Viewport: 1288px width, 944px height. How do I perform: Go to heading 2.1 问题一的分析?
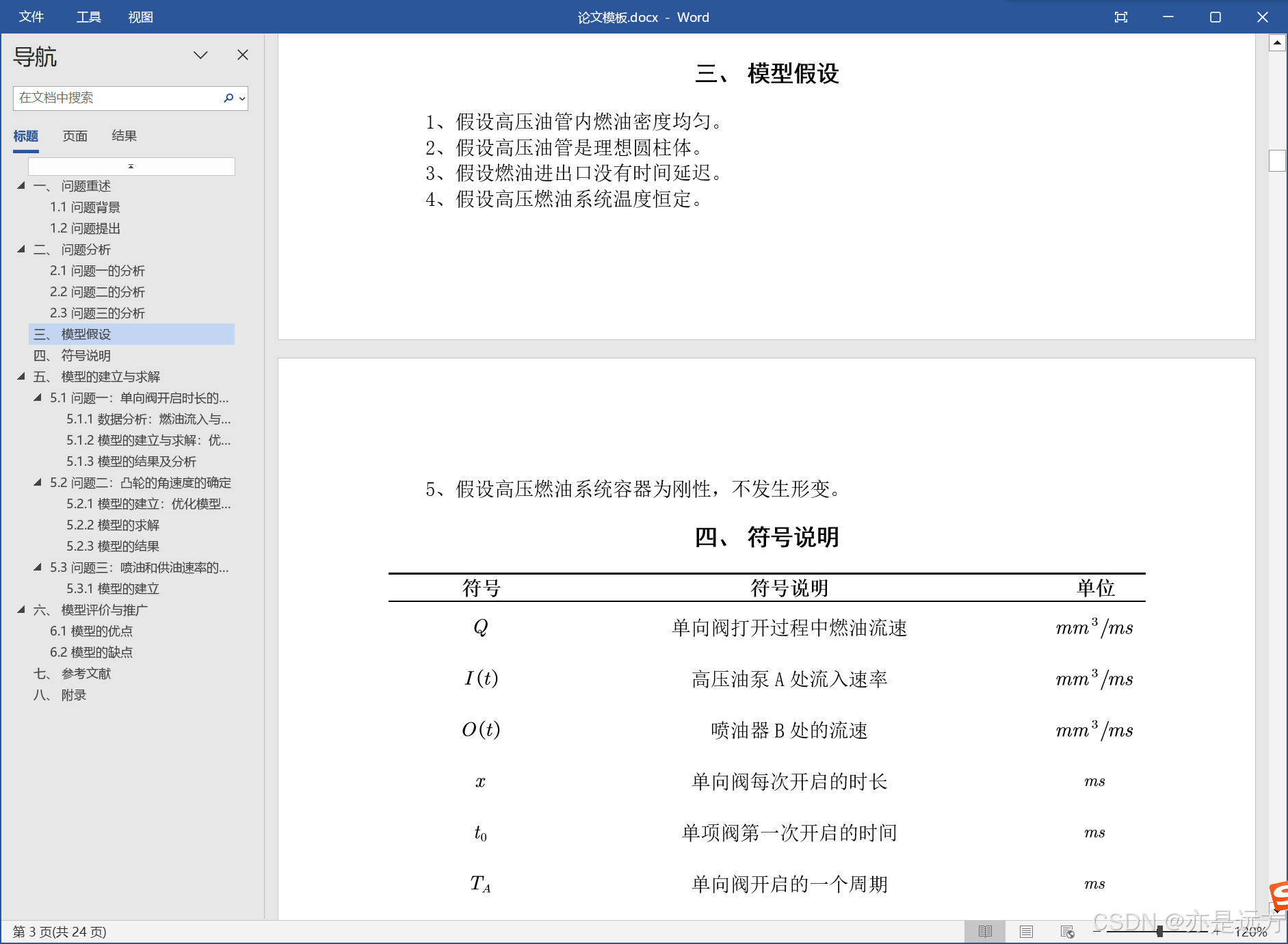coord(97,271)
